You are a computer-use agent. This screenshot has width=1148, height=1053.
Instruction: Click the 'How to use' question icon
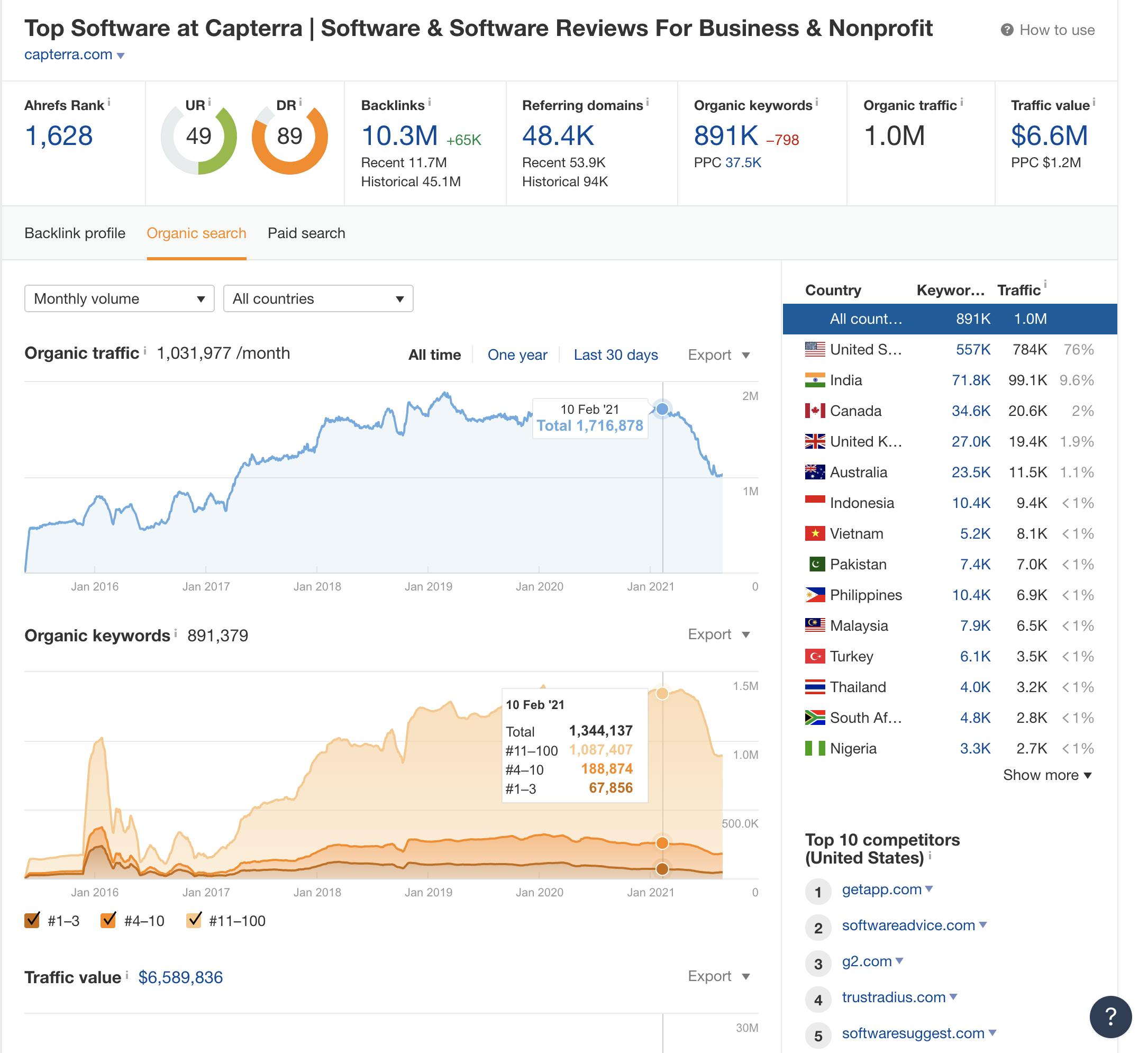click(1007, 30)
